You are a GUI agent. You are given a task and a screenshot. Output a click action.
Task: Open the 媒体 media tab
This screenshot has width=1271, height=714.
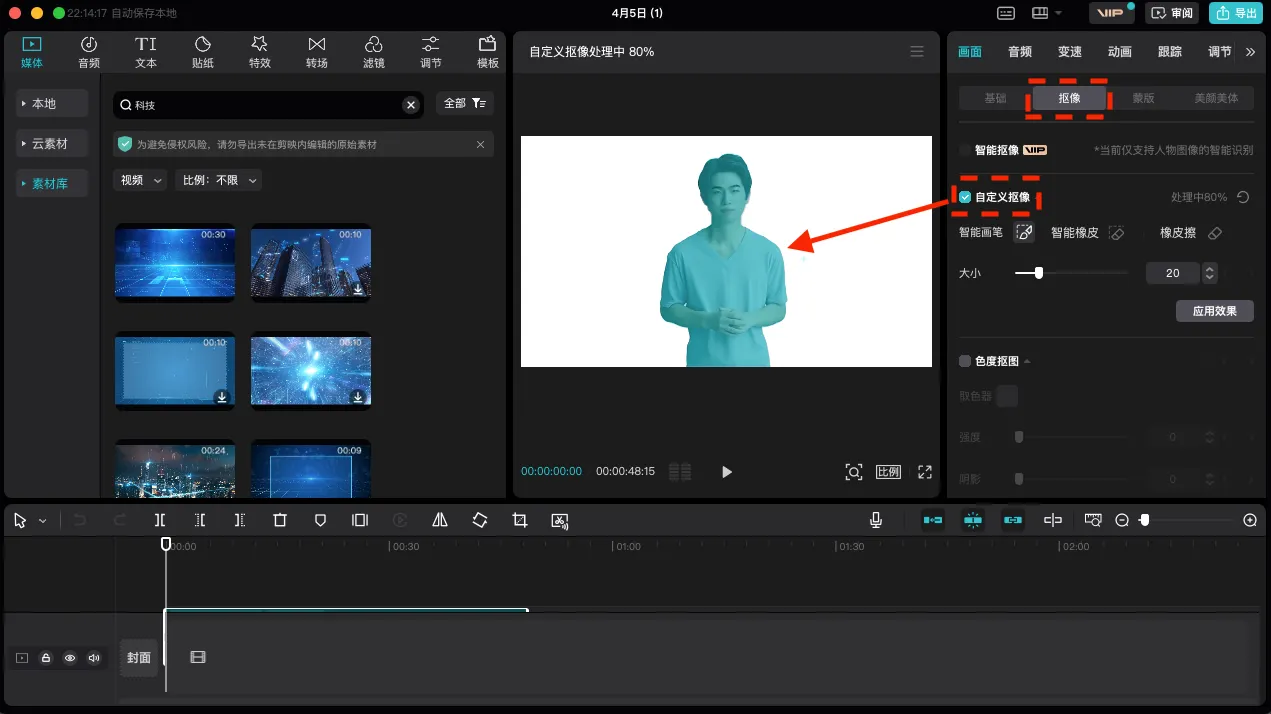point(32,52)
